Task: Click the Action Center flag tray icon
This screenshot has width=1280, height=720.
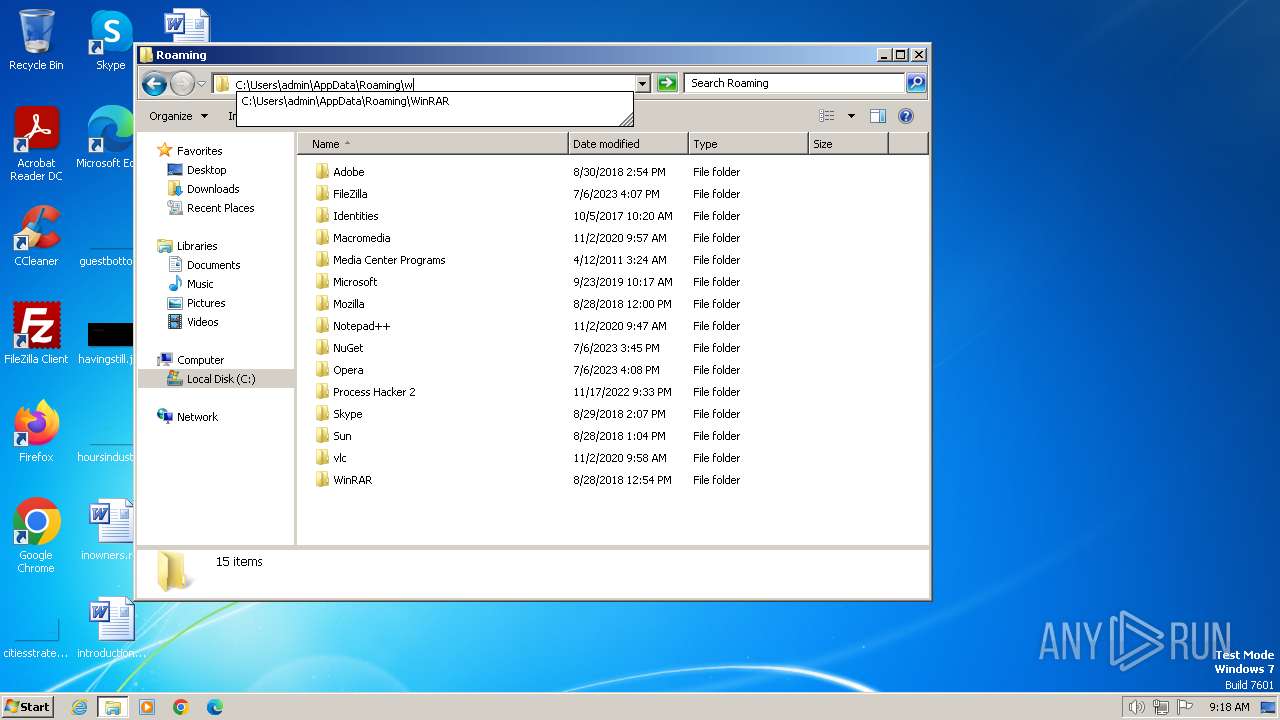Action: click(1186, 707)
